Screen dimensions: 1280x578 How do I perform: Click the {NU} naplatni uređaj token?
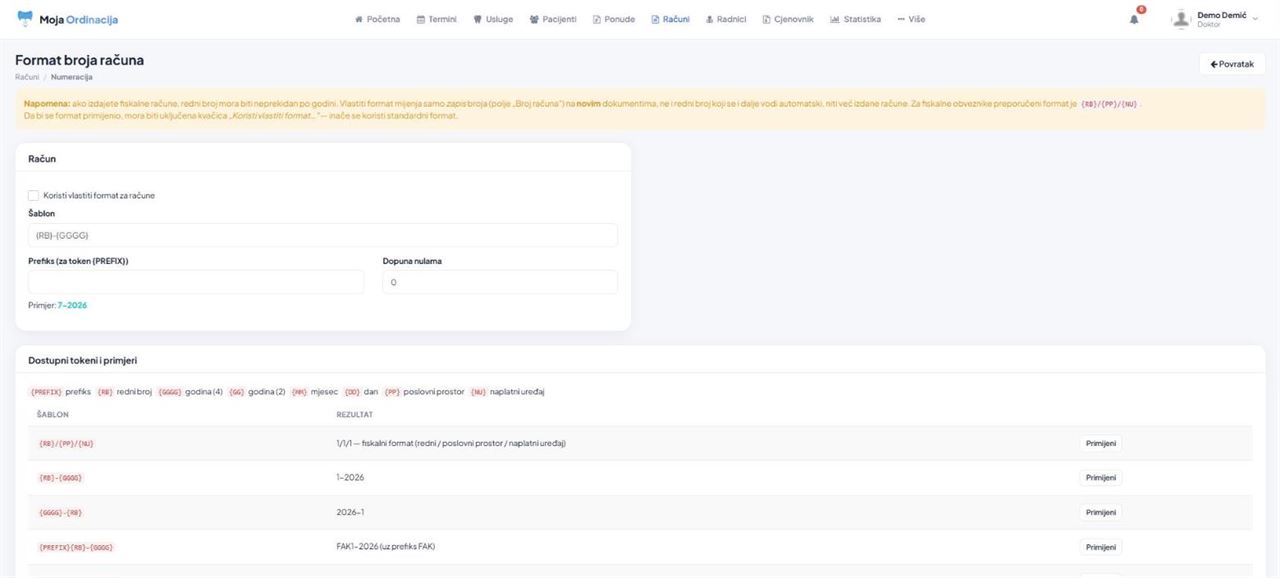pos(478,392)
